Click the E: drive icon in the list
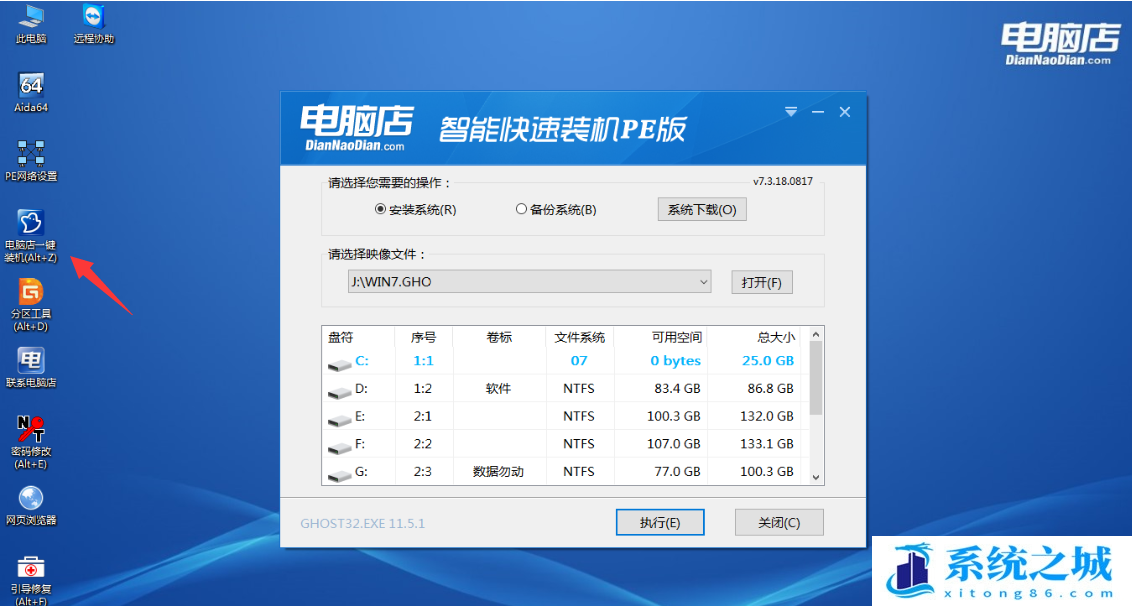Screen dimensions: 1132x606 click(x=339, y=420)
